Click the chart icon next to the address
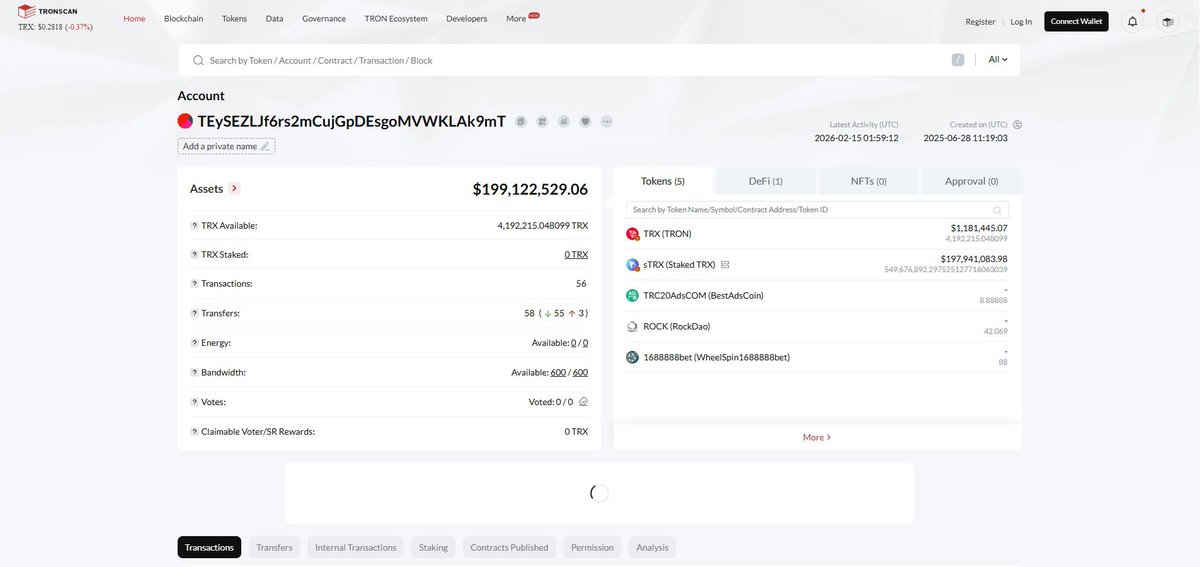The height and width of the screenshot is (567, 1200). point(564,121)
